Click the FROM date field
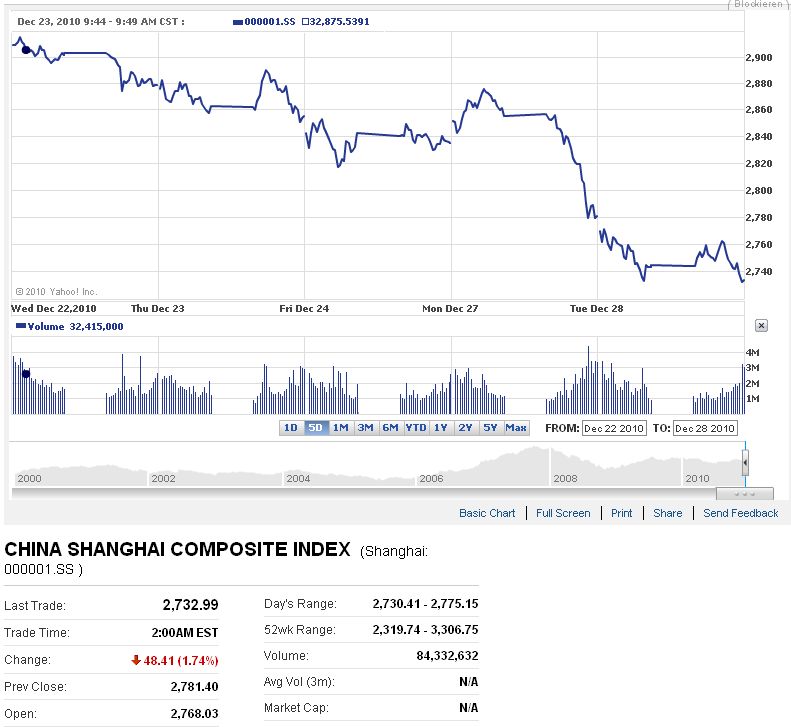Image resolution: width=791 pixels, height=727 pixels. point(615,428)
